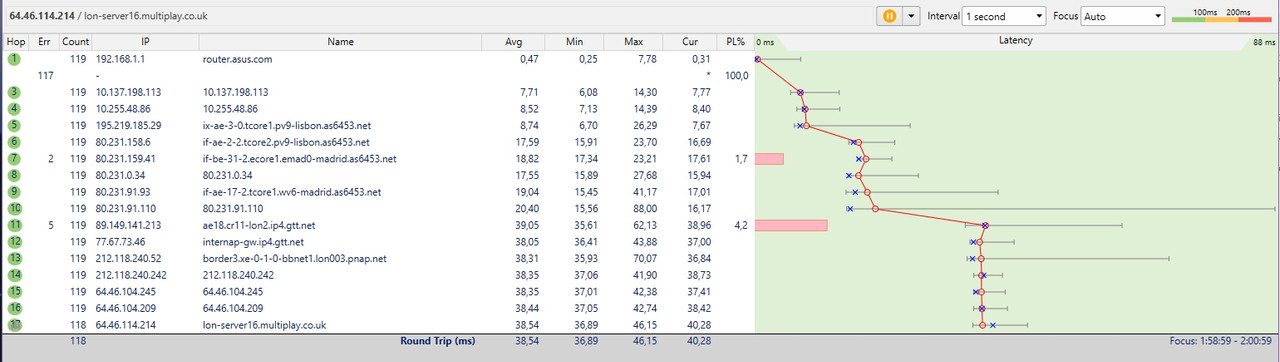Image resolution: width=1280 pixels, height=362 pixels.
Task: Open the dropdown arrow beside the pause button
Action: pyautogui.click(x=910, y=16)
